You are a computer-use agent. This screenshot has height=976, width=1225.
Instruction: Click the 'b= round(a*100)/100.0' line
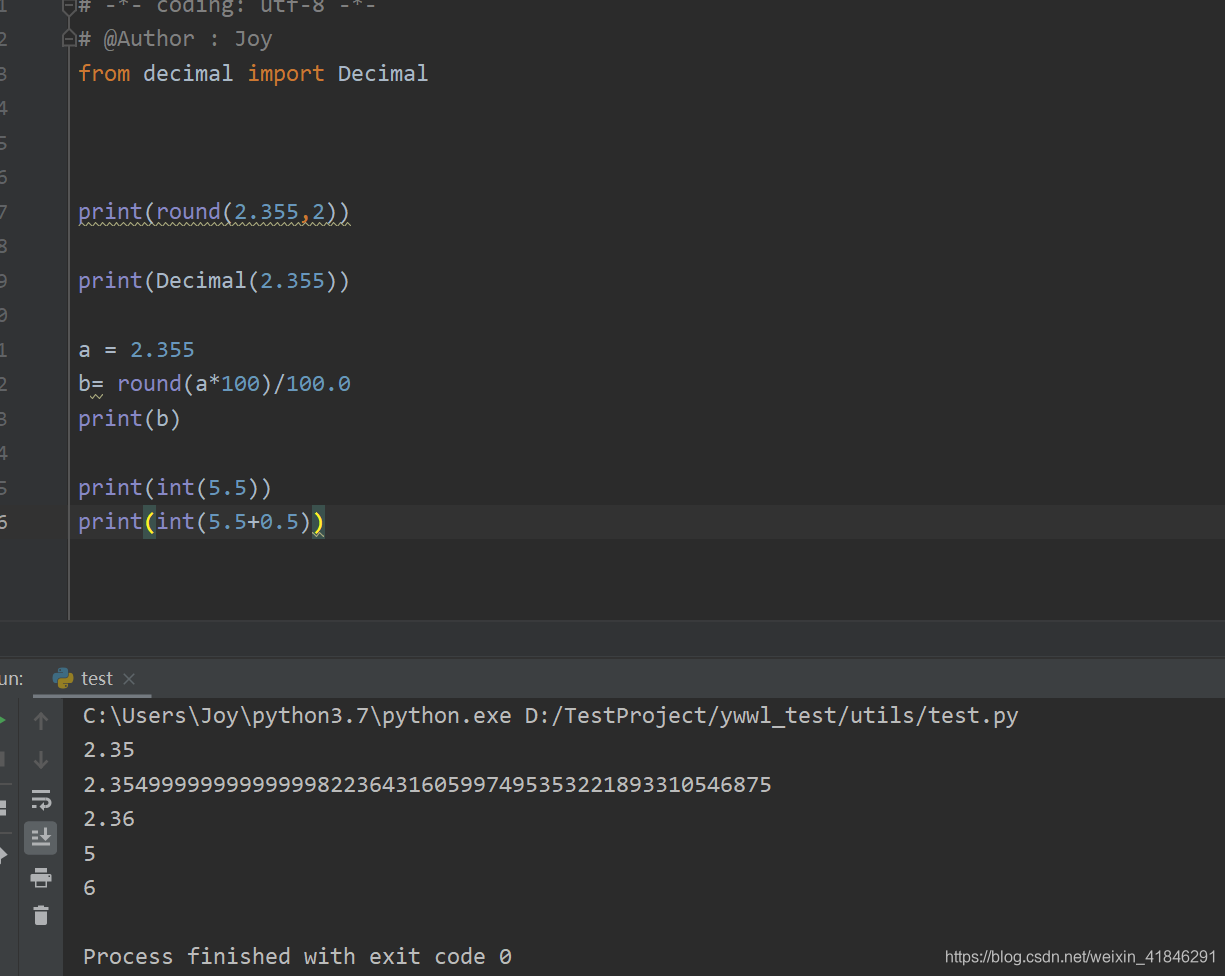tap(215, 384)
